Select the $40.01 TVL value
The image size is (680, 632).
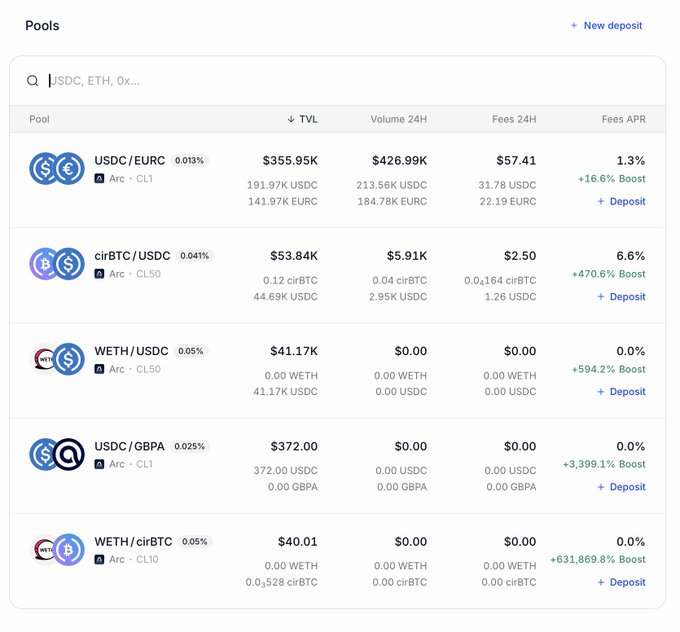298,542
